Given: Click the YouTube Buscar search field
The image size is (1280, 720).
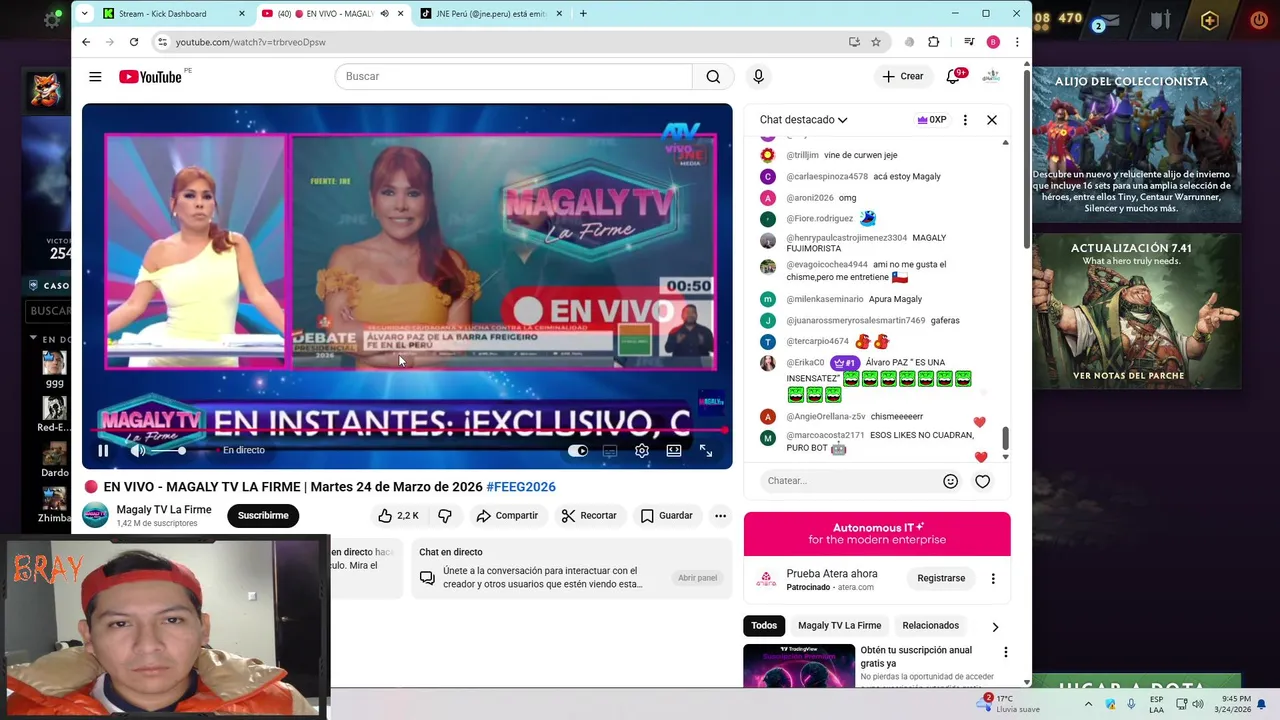Looking at the screenshot, I should coord(514,77).
